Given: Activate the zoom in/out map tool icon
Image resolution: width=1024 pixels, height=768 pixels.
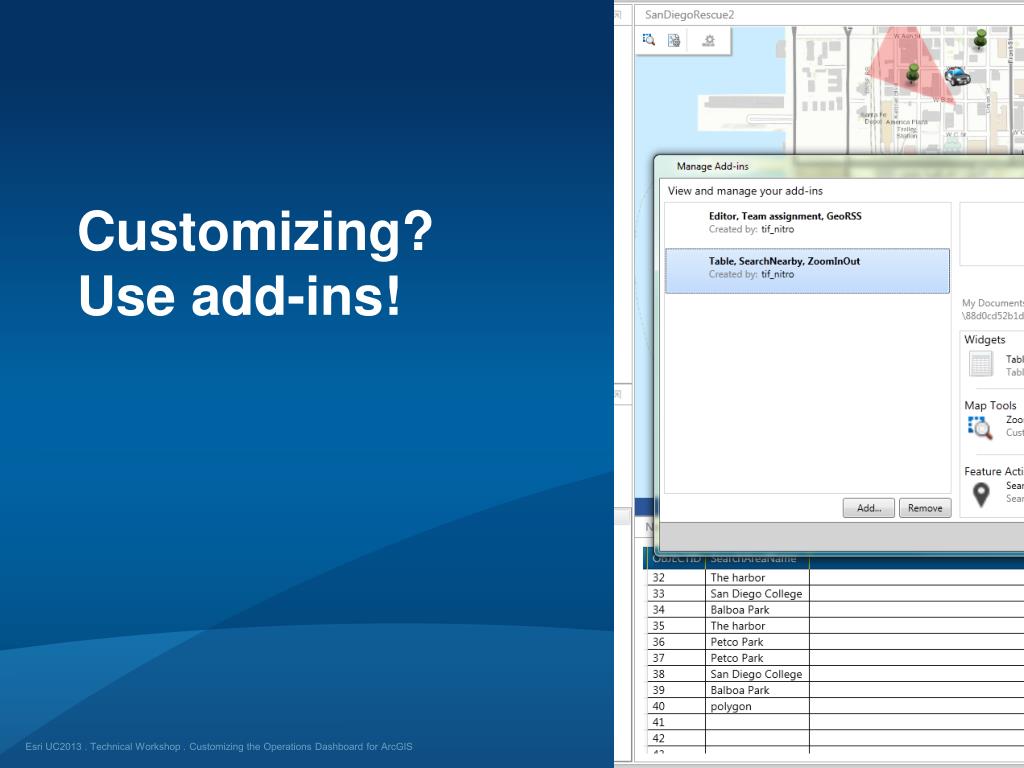Looking at the screenshot, I should (x=648, y=40).
